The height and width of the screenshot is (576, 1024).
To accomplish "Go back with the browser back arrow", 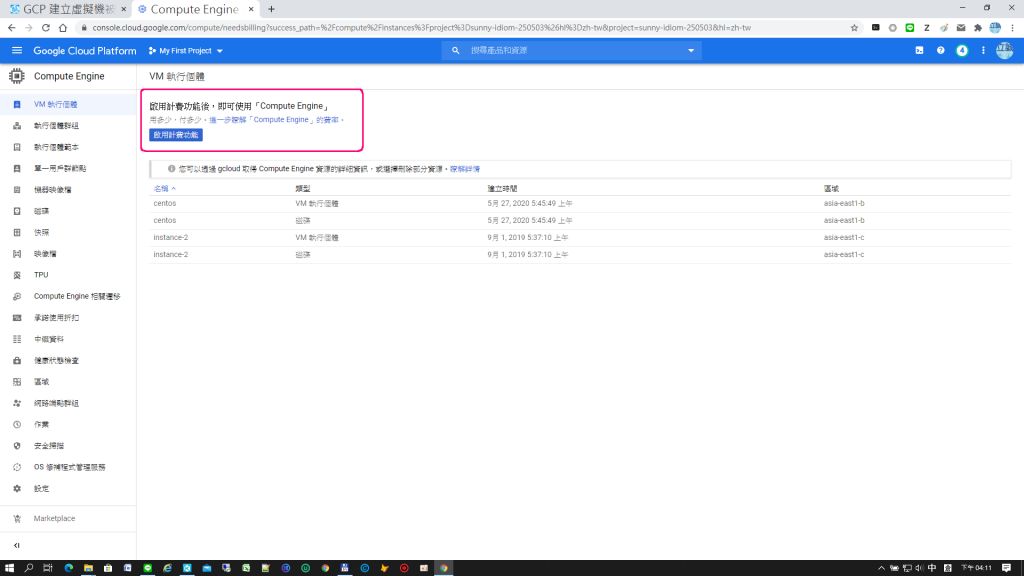I will pyautogui.click(x=12, y=27).
